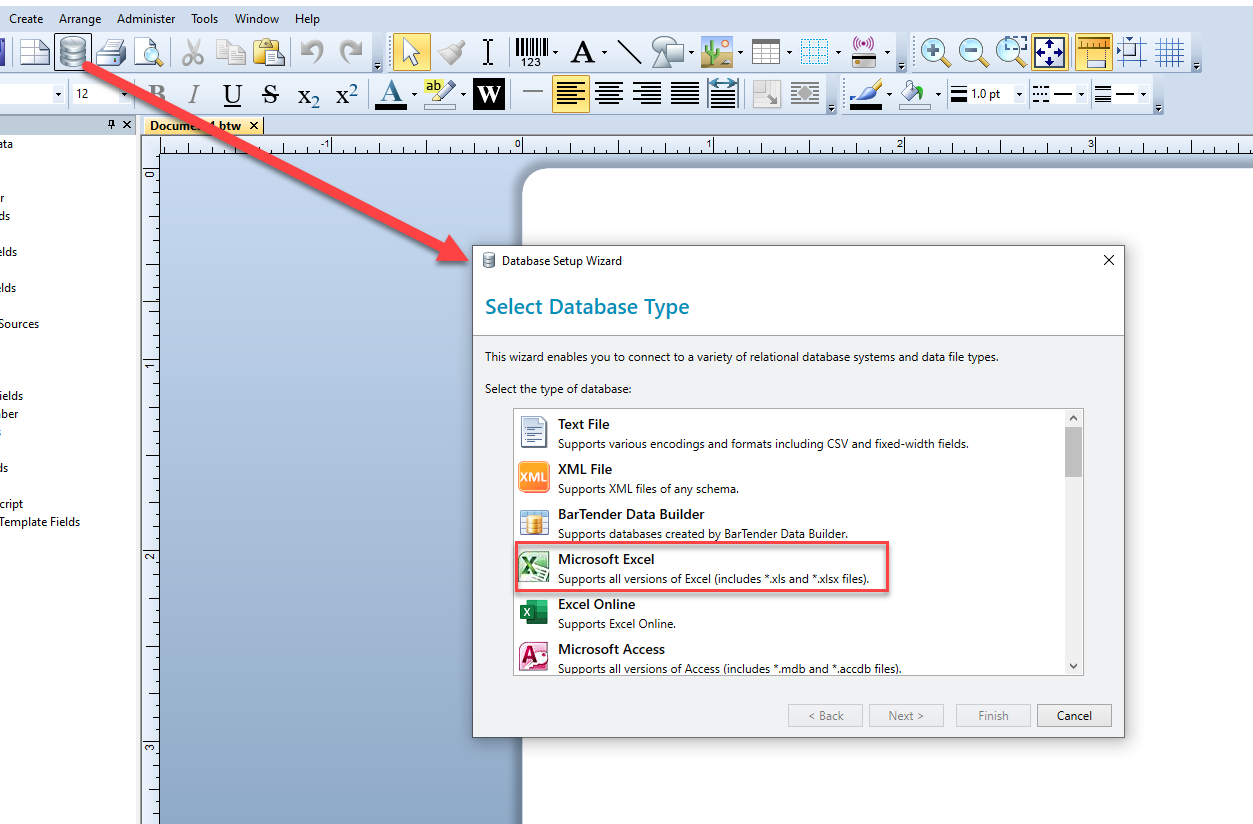Toggle the grid display icon
1253x824 pixels.
coord(1170,52)
